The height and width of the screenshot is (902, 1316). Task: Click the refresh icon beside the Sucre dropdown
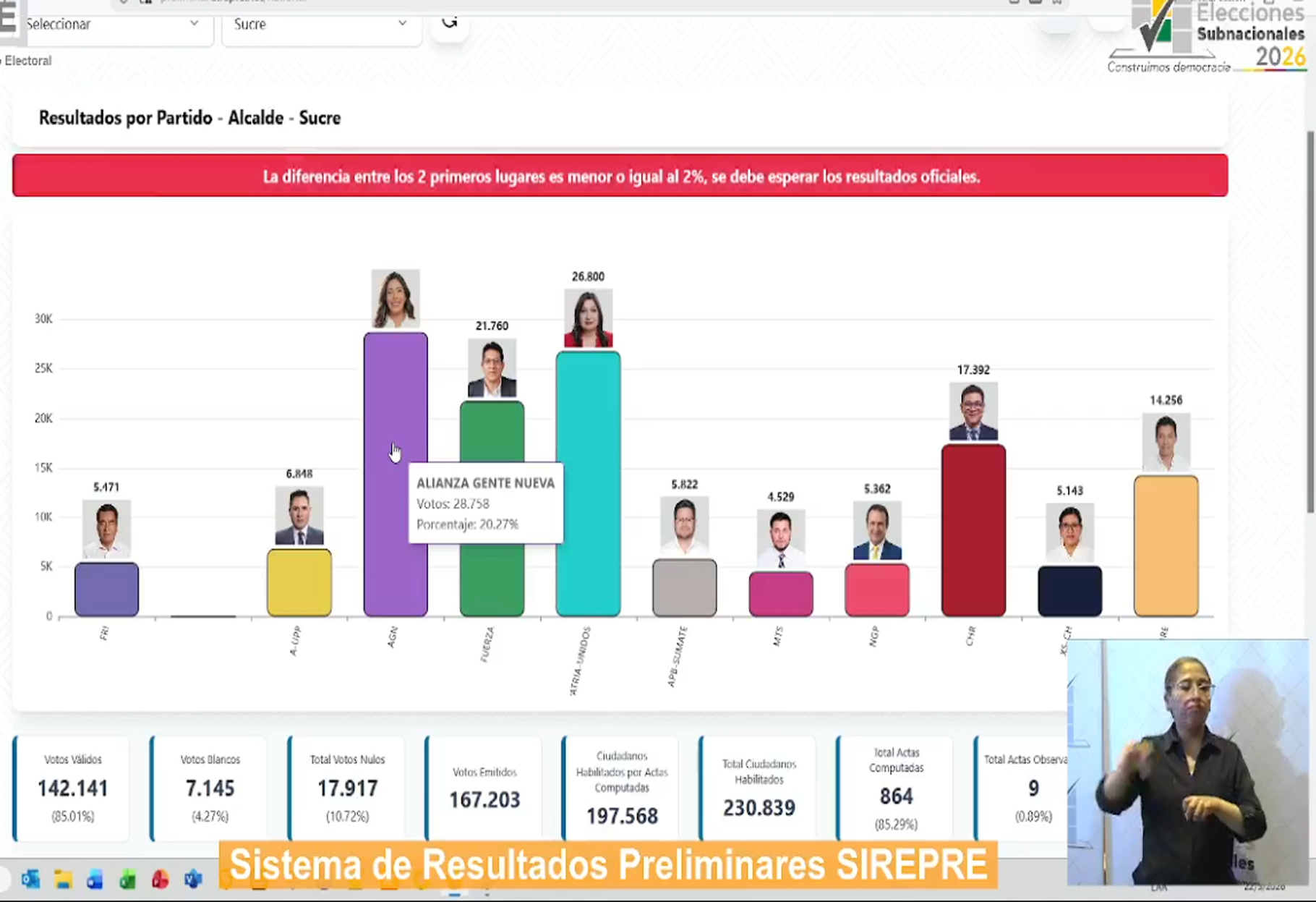point(450,22)
